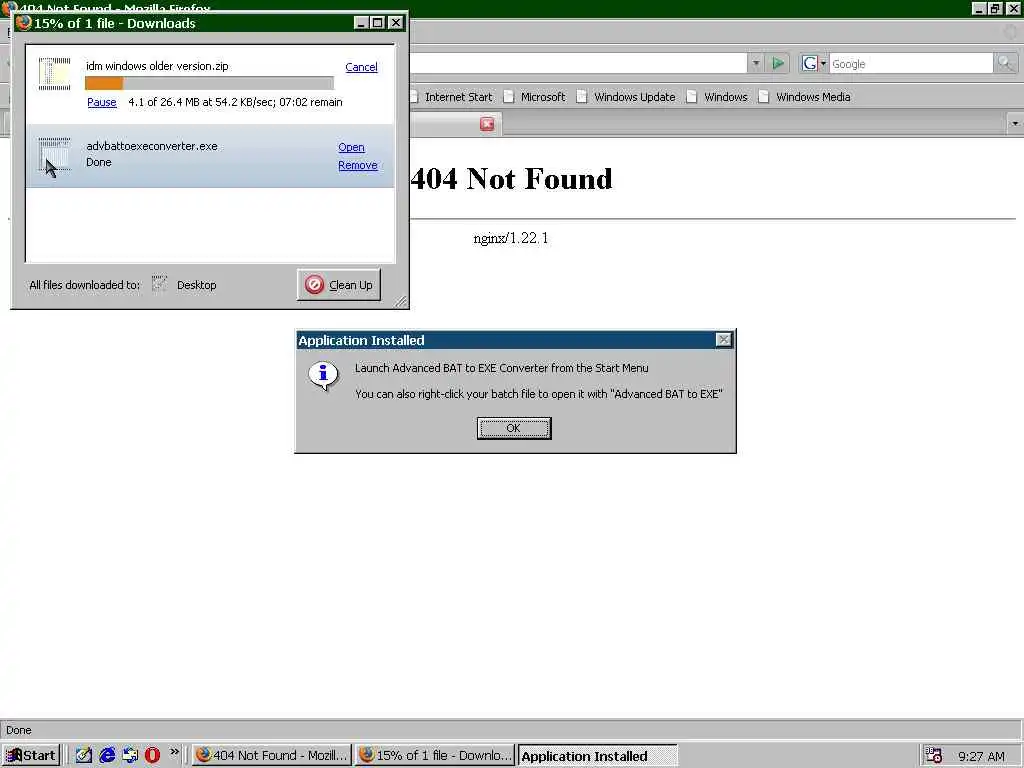
Task: Open the Windows bookmark
Action: click(x=726, y=97)
